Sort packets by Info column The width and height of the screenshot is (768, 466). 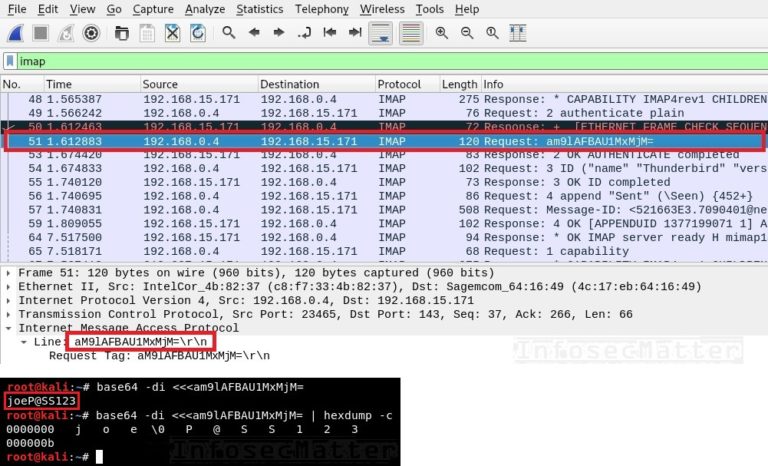(624, 84)
